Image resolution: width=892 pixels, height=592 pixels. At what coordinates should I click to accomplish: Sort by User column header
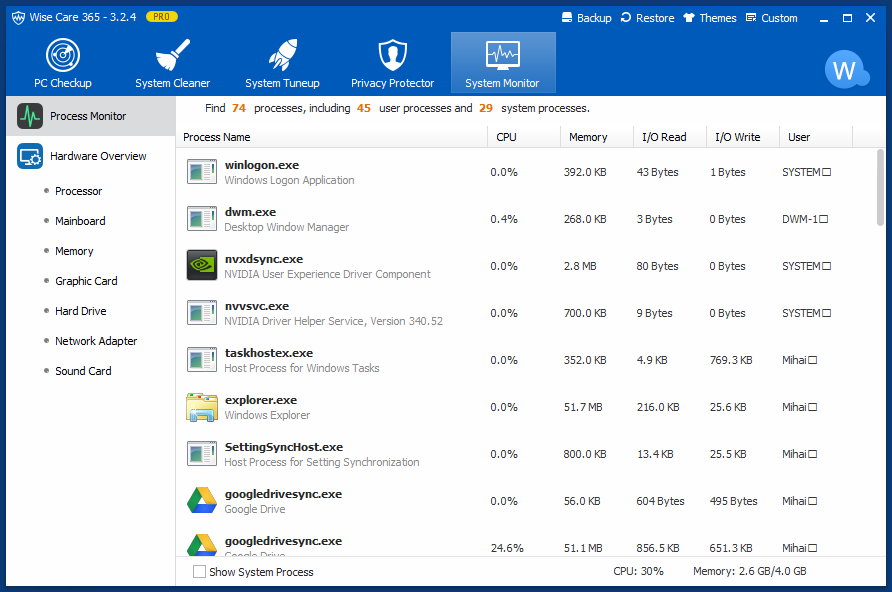coord(816,137)
